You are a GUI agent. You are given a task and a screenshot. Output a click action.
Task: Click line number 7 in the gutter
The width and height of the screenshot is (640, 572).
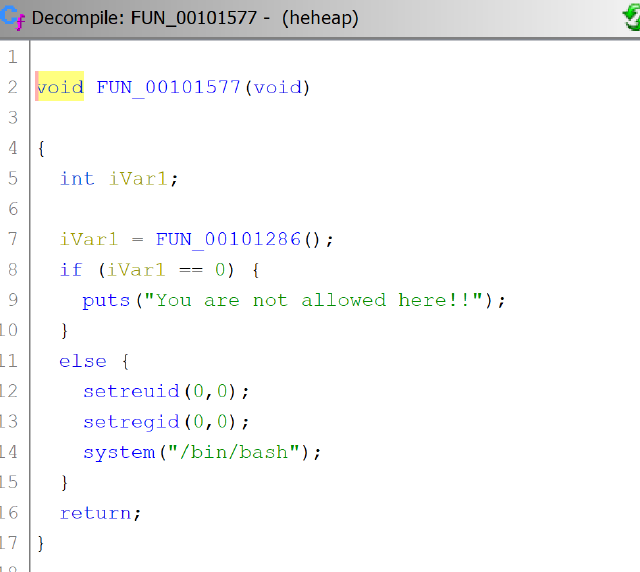click(13, 239)
